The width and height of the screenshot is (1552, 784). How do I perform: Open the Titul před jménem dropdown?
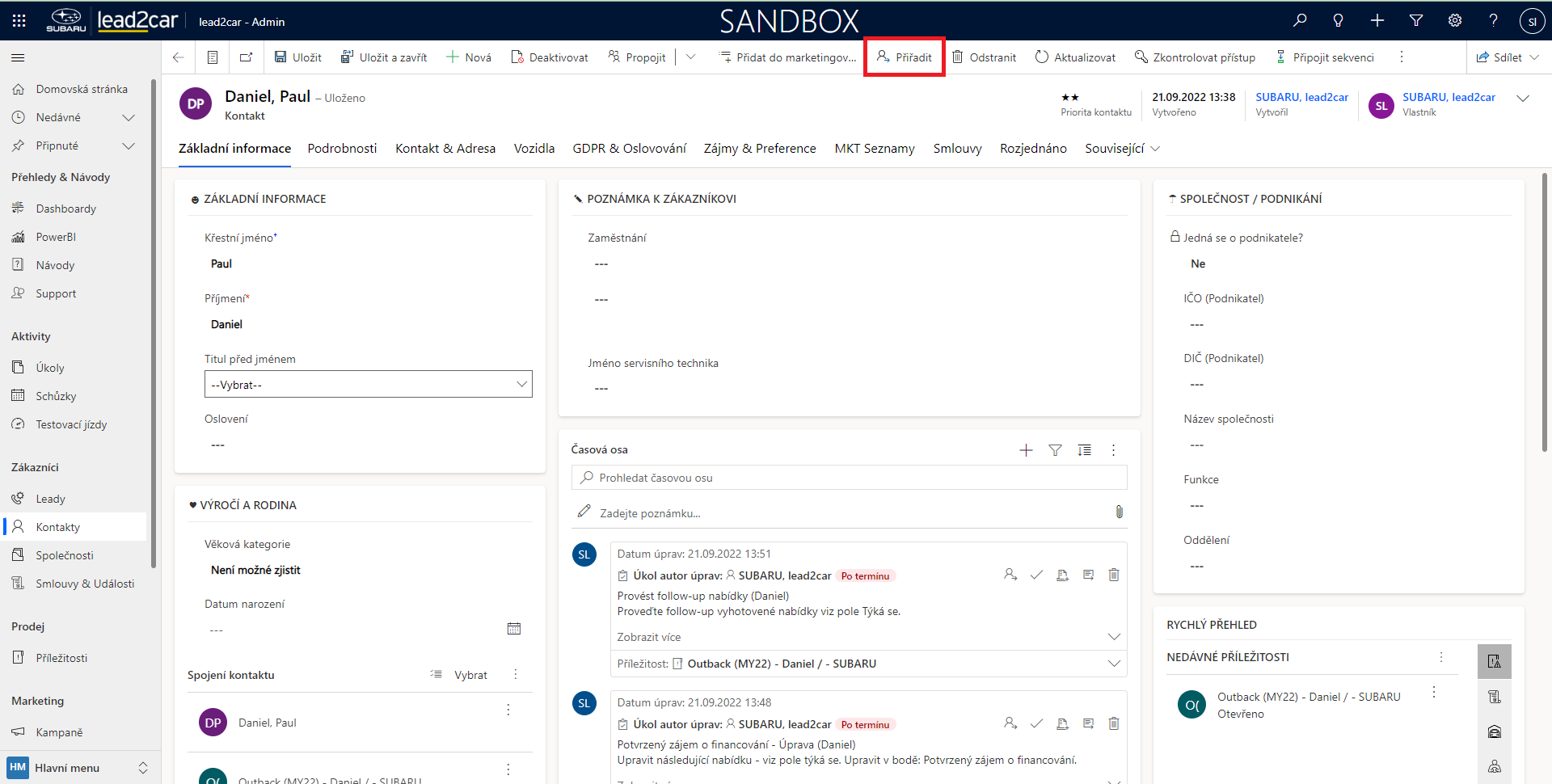point(368,384)
